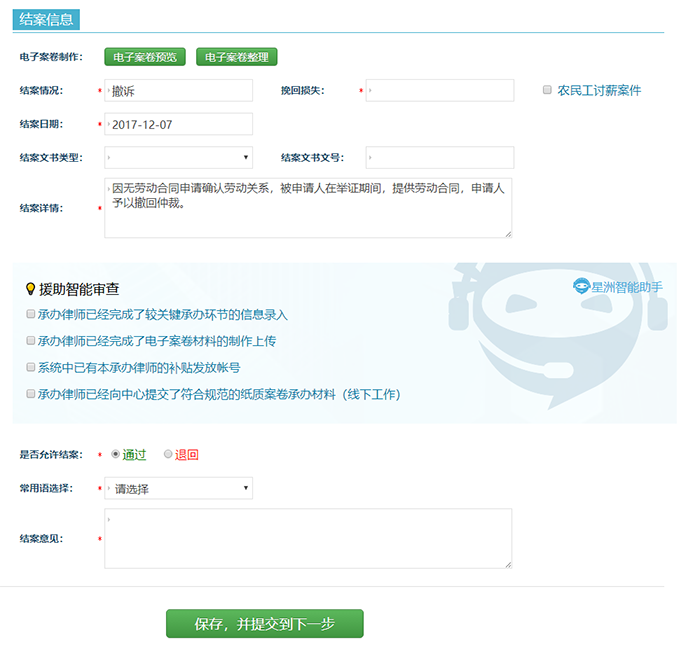Image resolution: width=700 pixels, height=645 pixels.
Task: Check 承办律师已经完成了电子案卷材料的制作上传
Action: click(x=30, y=341)
